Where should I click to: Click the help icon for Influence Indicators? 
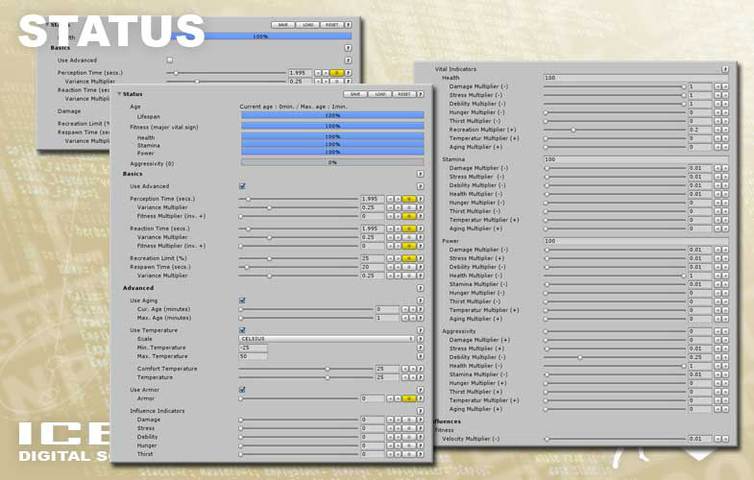(421, 410)
